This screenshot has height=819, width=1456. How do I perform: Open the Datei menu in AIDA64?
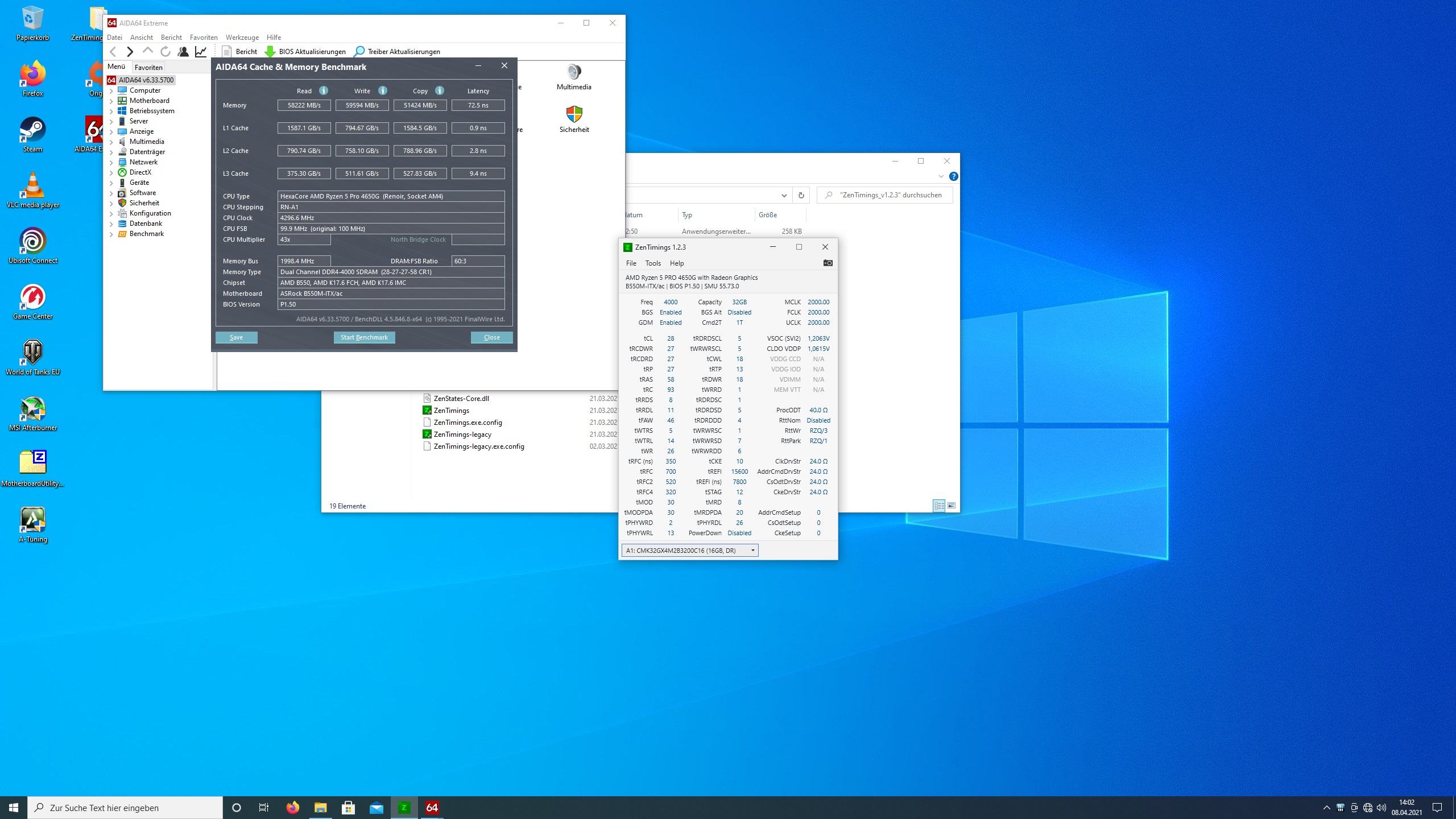(x=115, y=38)
